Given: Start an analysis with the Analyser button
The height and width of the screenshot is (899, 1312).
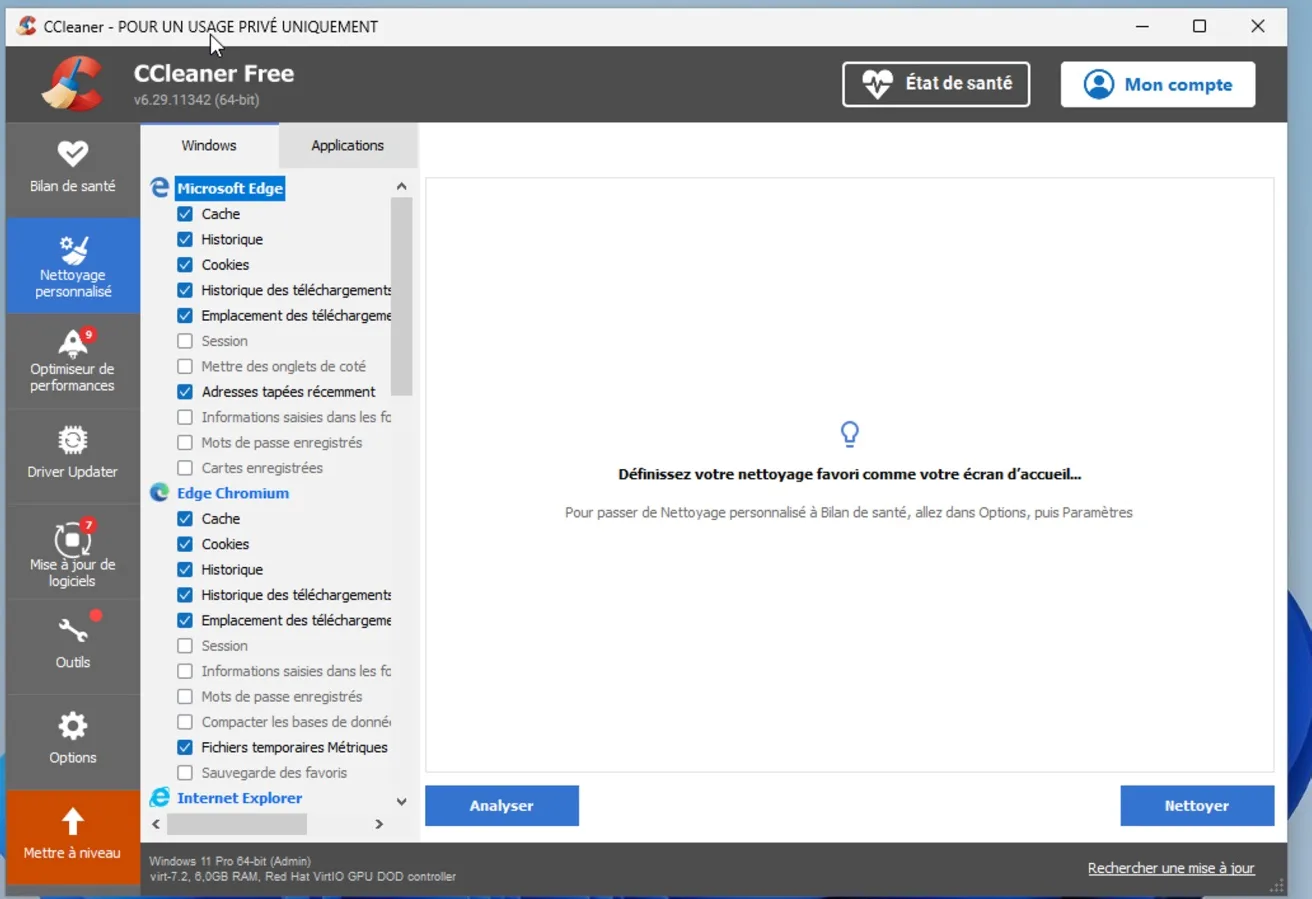Looking at the screenshot, I should (501, 805).
